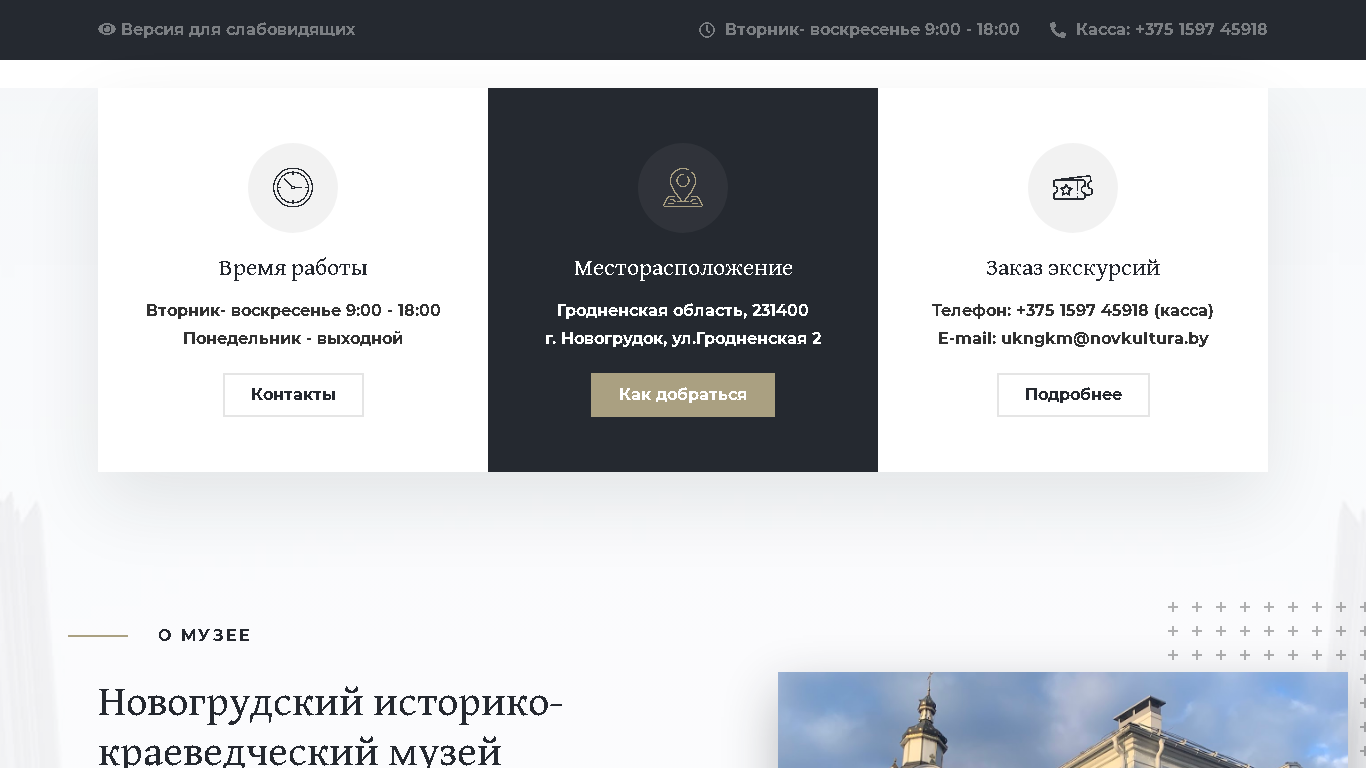Click the Новогрудский историко-краеведческий музей title
Screen dimensions: 1366x768
click(x=330, y=726)
